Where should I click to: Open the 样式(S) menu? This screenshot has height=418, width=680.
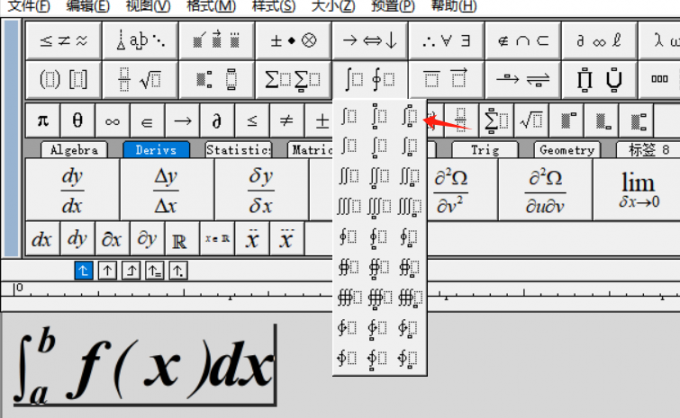274,6
